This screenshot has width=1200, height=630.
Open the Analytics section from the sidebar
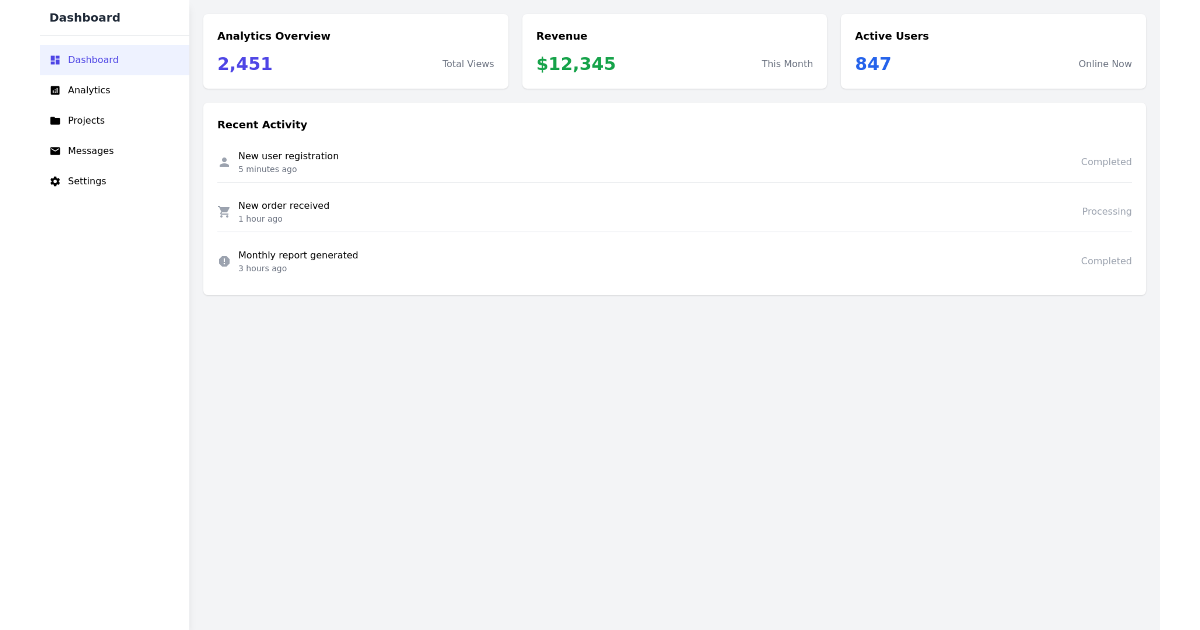pyautogui.click(x=88, y=90)
